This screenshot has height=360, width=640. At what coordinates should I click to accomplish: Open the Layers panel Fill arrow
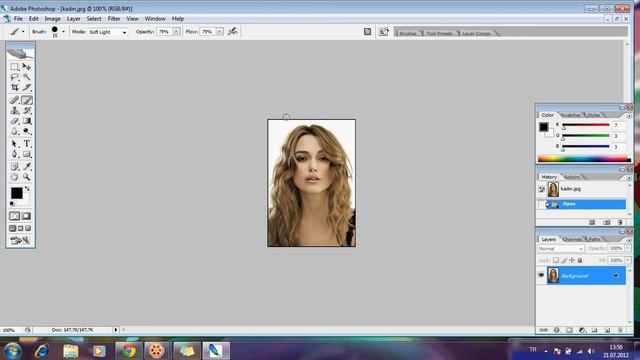[628, 260]
